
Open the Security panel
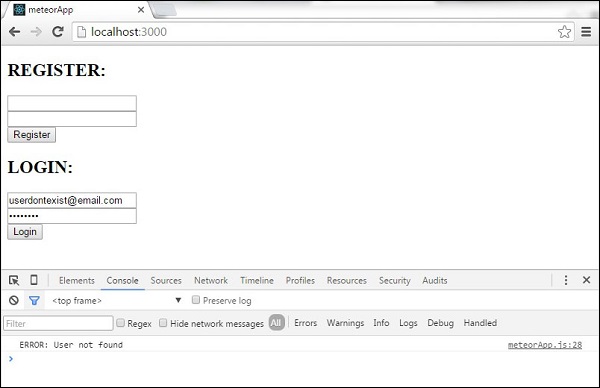[x=395, y=280]
